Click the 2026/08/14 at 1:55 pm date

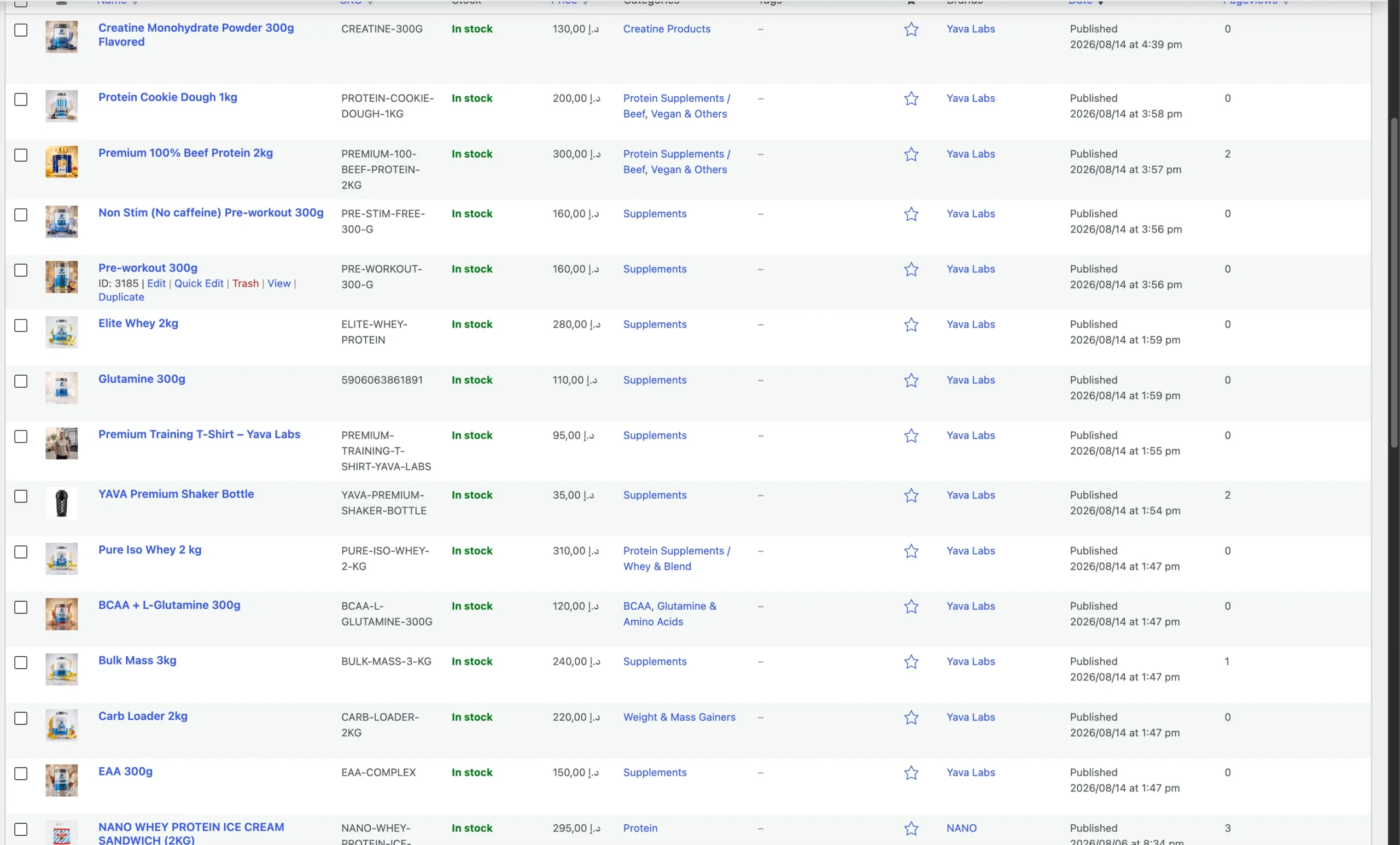click(1125, 451)
